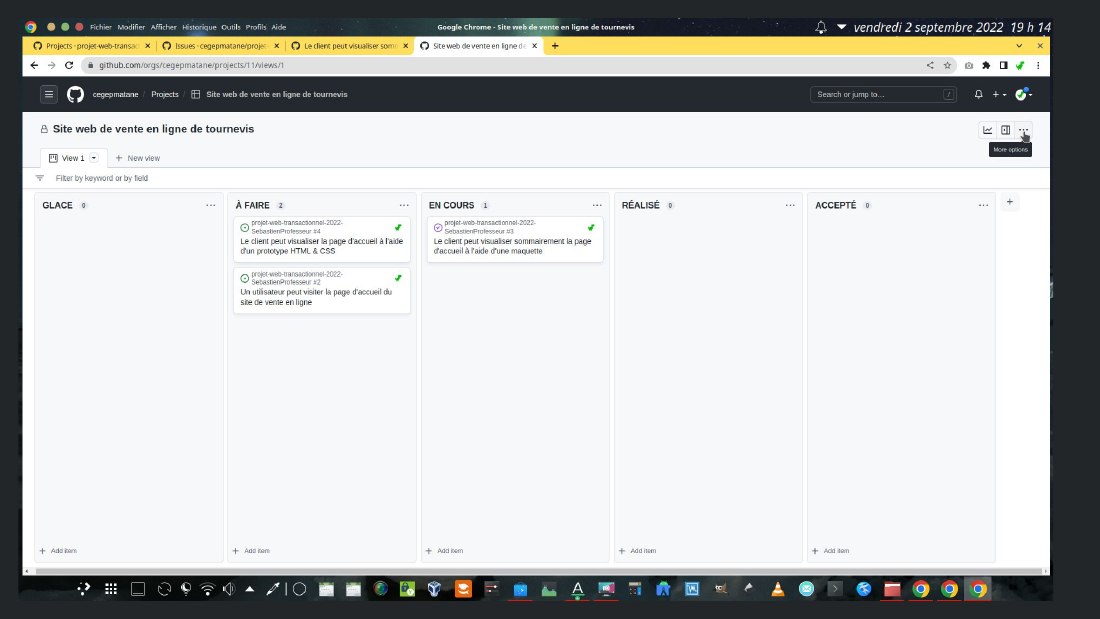Open the RÉALISÉ column three-dot menu
This screenshot has width=1100, height=619.
[x=790, y=205]
